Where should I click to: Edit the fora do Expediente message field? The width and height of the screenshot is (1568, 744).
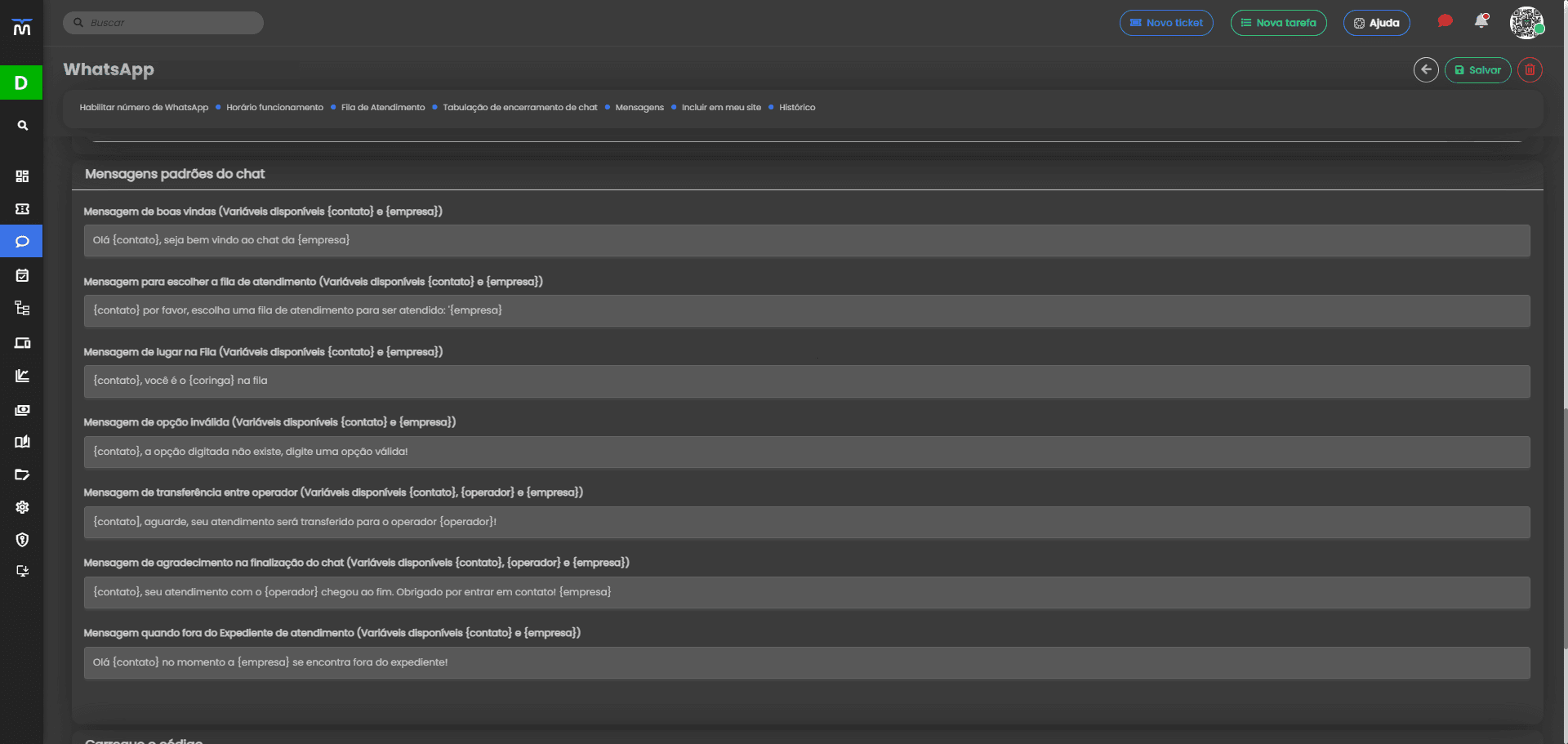(x=807, y=663)
